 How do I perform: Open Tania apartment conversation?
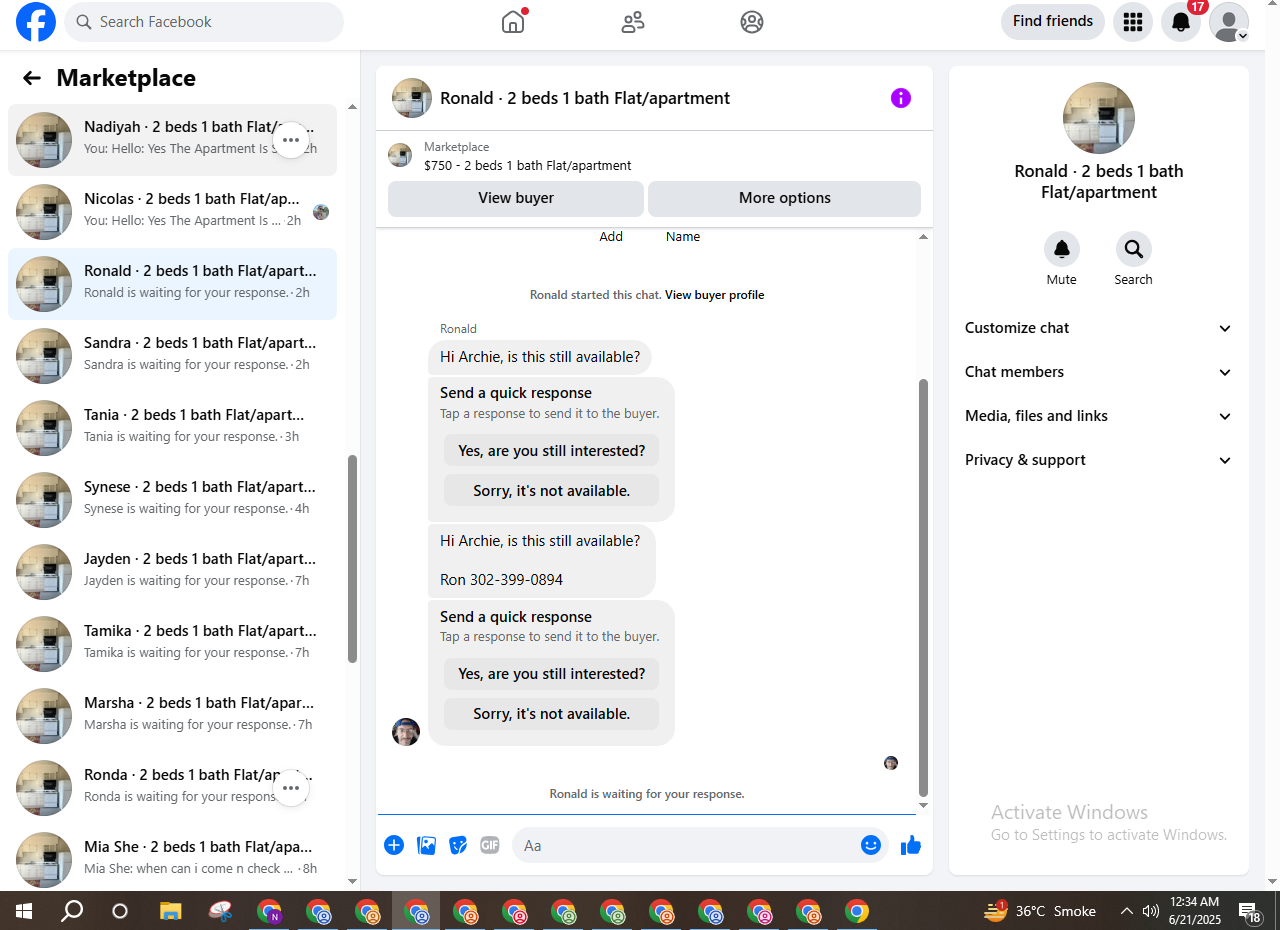(172, 428)
